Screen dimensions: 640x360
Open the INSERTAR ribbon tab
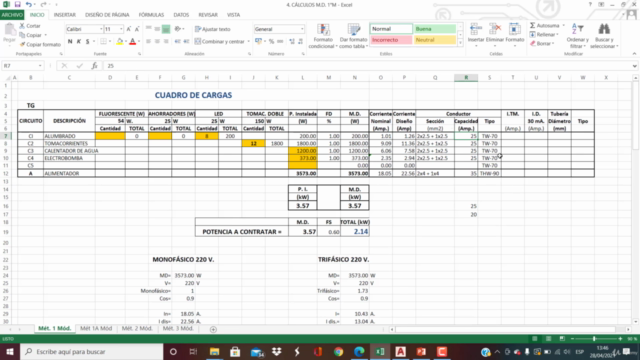[x=64, y=15]
